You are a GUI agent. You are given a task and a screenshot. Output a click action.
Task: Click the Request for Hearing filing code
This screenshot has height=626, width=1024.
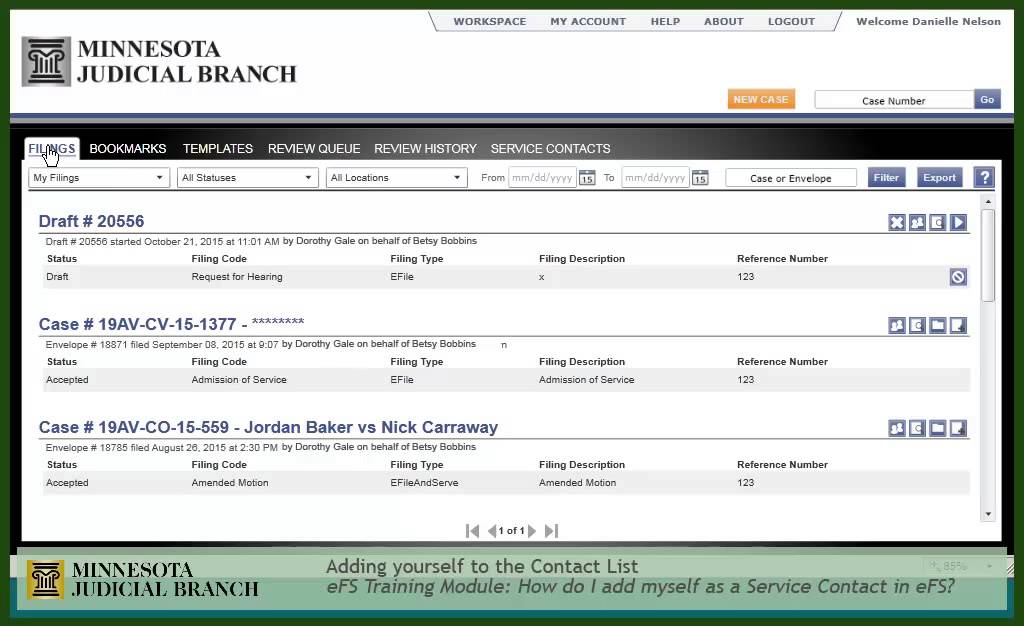237,277
